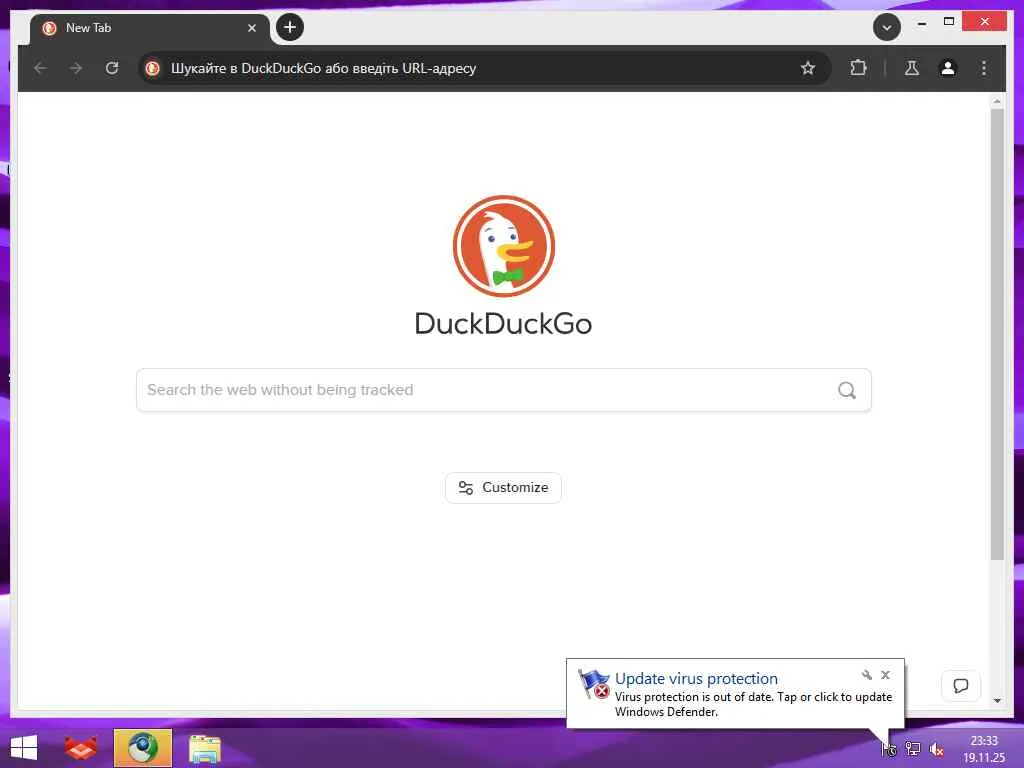Switch to the browser on the taskbar
The image size is (1024, 768).
(x=143, y=748)
